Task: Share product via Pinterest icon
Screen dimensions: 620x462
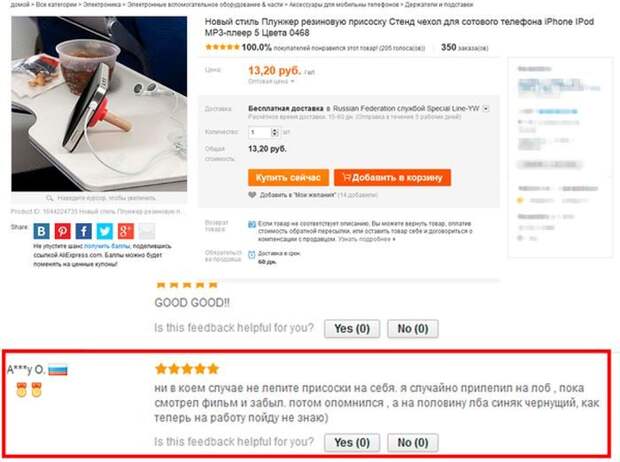Action: pyautogui.click(x=62, y=231)
